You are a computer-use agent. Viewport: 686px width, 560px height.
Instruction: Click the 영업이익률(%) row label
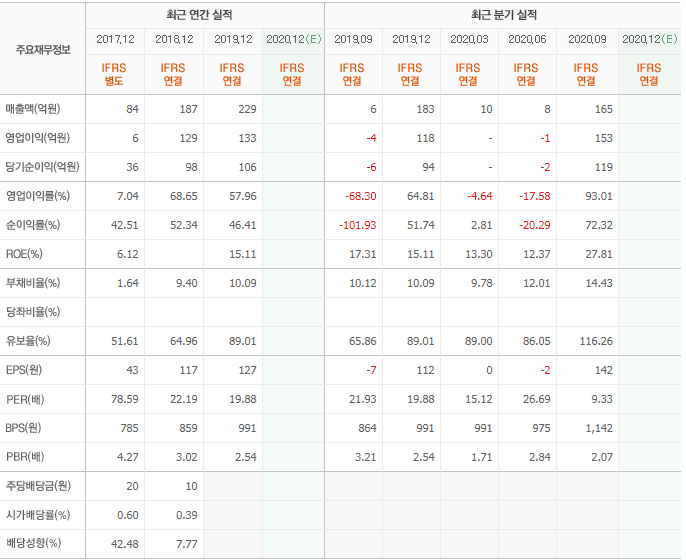(x=38, y=196)
